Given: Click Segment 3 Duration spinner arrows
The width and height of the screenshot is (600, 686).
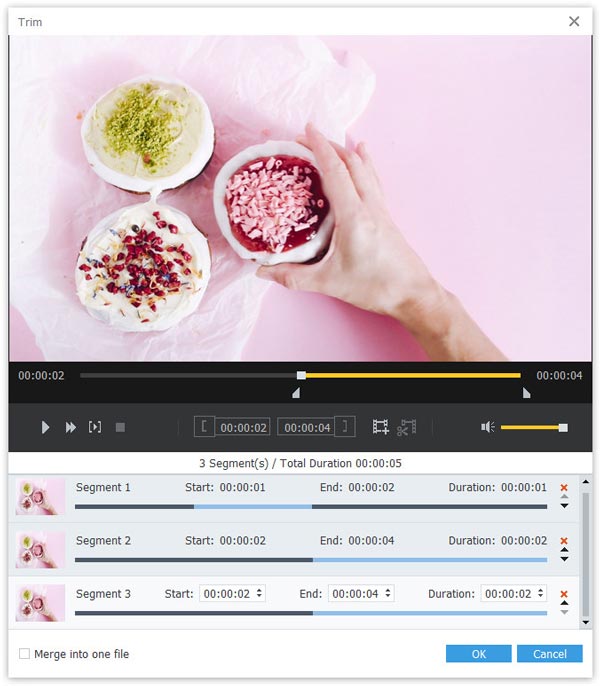Looking at the screenshot, I should pos(541,593).
